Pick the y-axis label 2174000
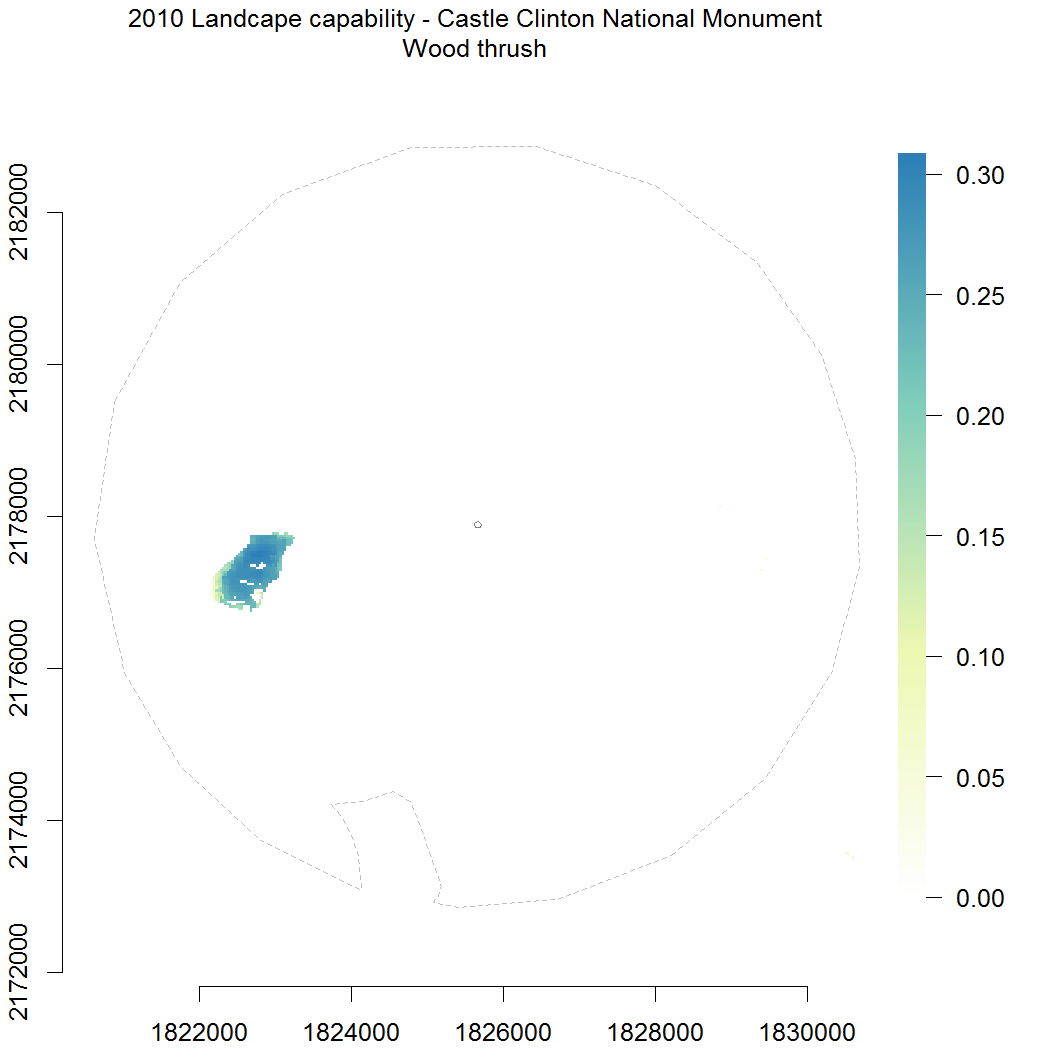 click(x=19, y=820)
